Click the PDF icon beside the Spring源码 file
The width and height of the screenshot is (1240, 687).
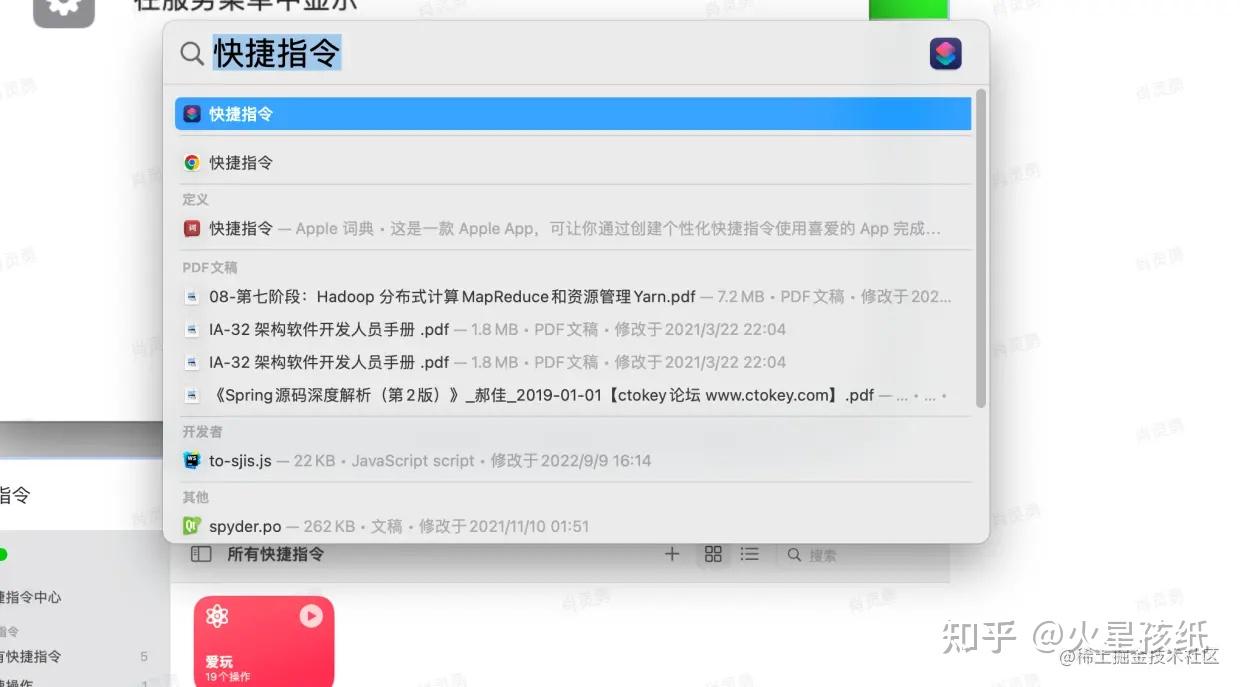[x=192, y=395]
